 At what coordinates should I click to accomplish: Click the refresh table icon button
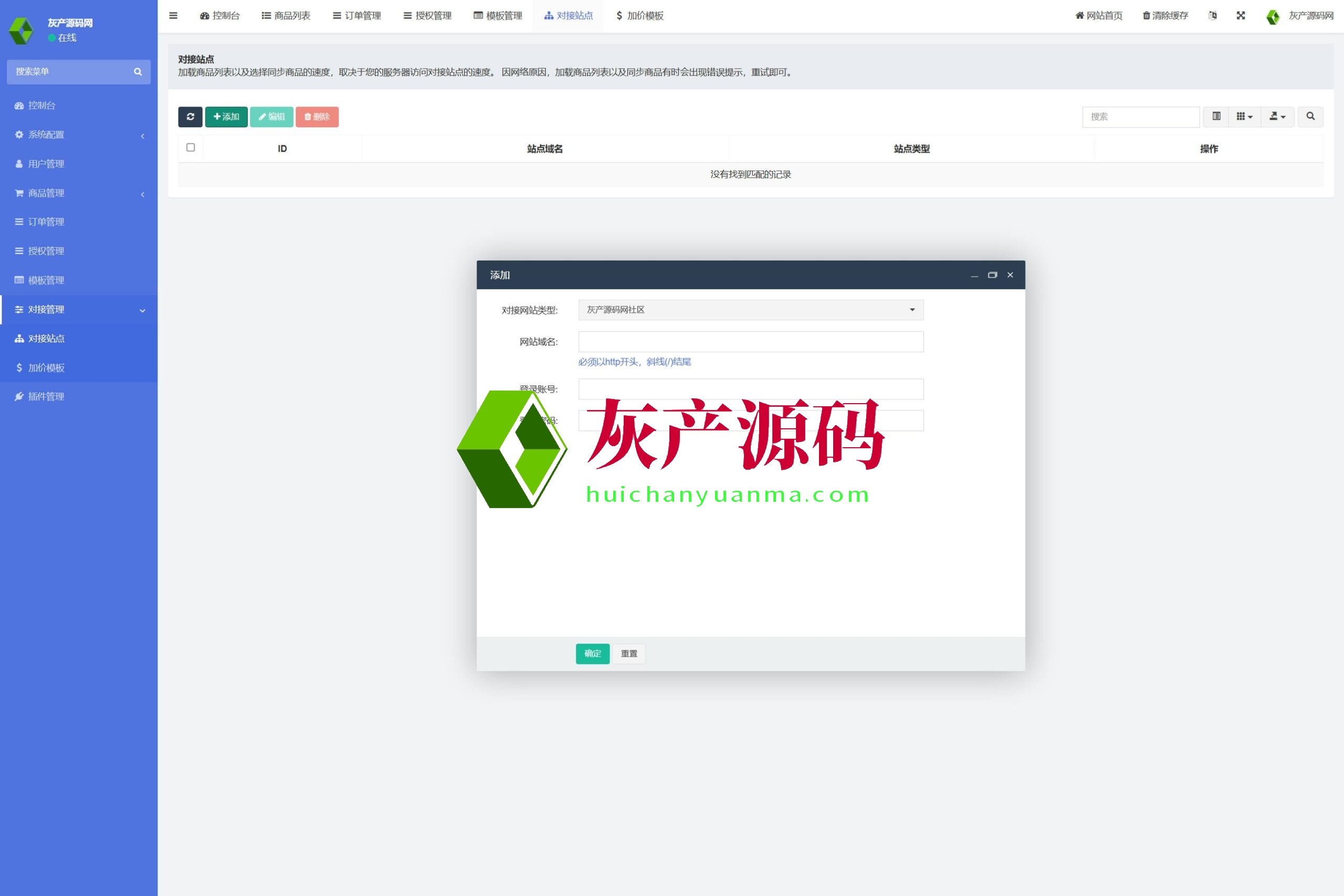[190, 117]
